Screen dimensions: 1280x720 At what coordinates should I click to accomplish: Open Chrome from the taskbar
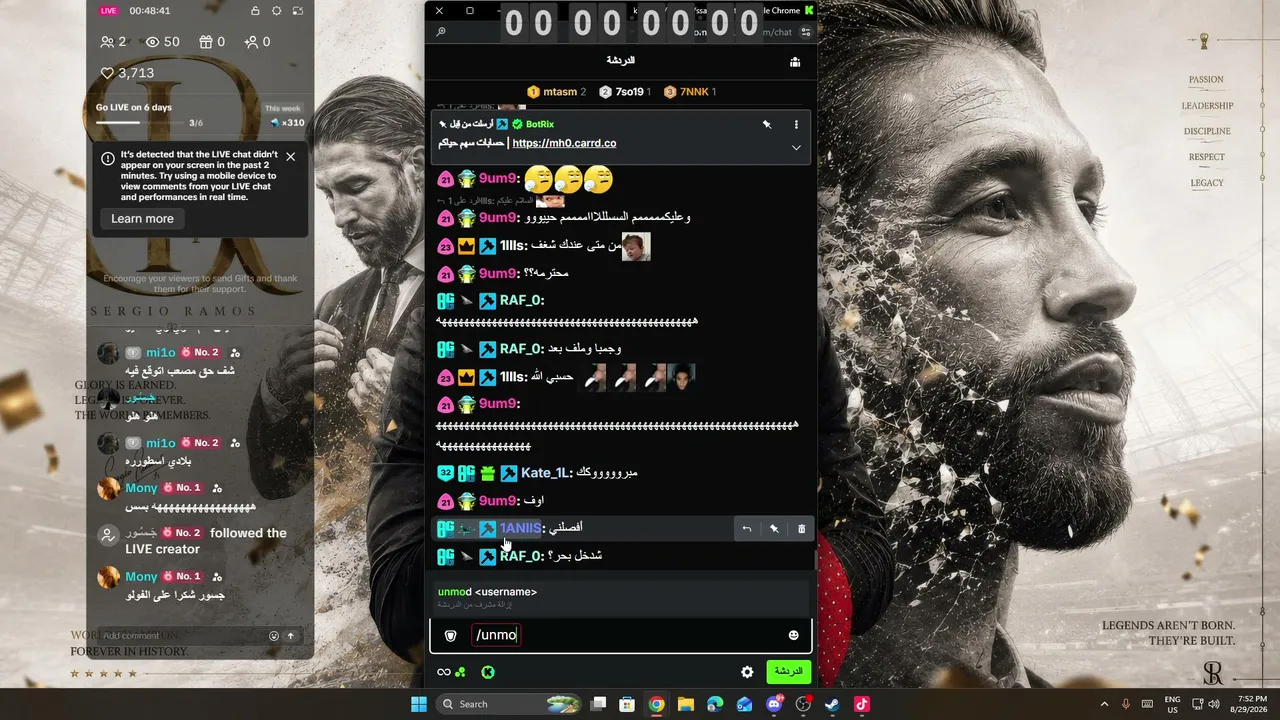point(656,704)
